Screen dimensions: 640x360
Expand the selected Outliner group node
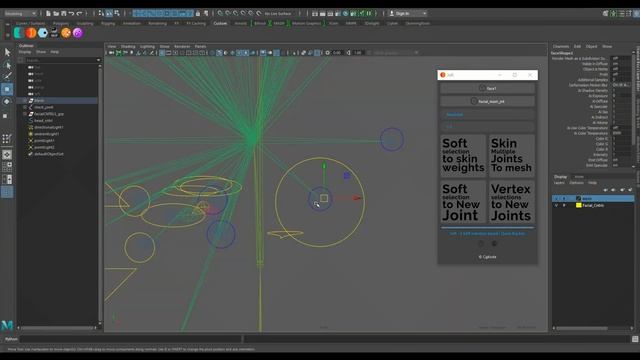tap(25, 100)
